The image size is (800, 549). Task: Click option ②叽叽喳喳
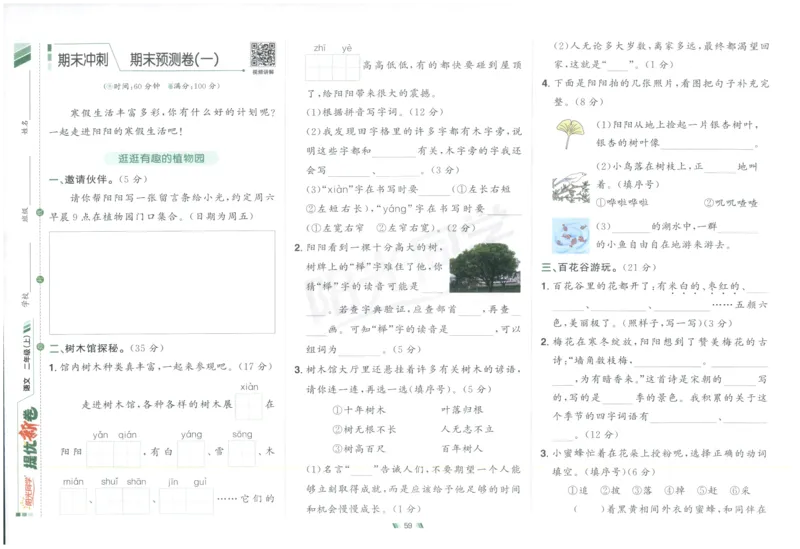pos(731,203)
